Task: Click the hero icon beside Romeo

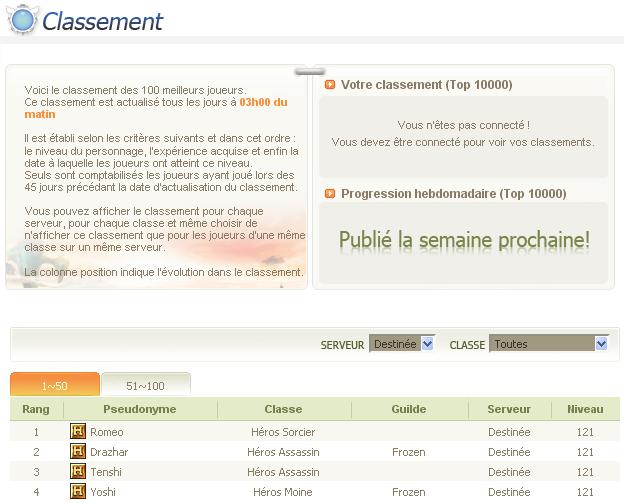Action: coord(78,431)
